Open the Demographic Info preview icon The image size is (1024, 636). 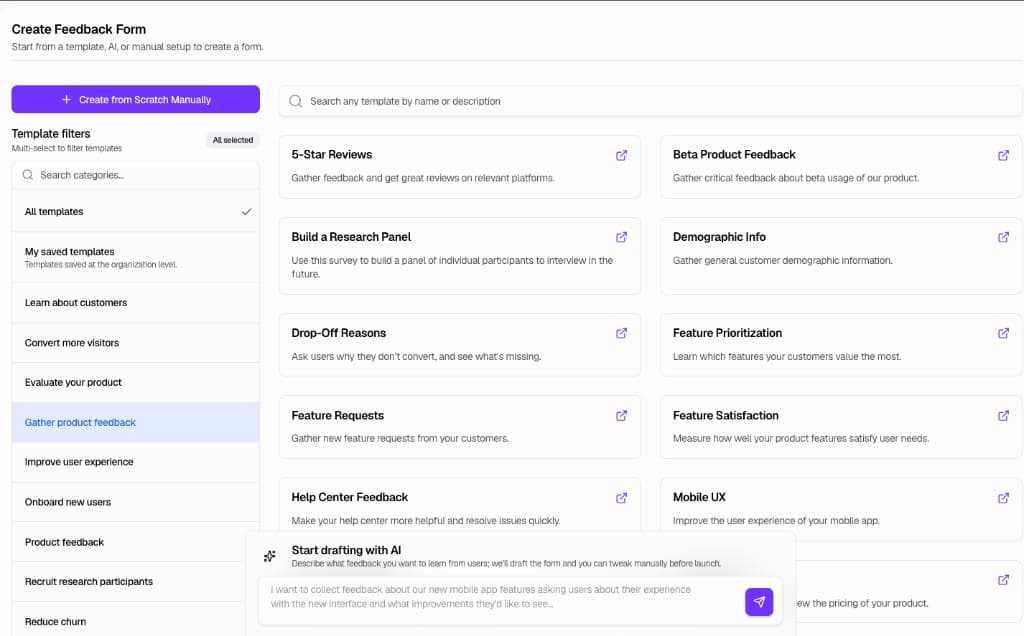tap(1003, 237)
